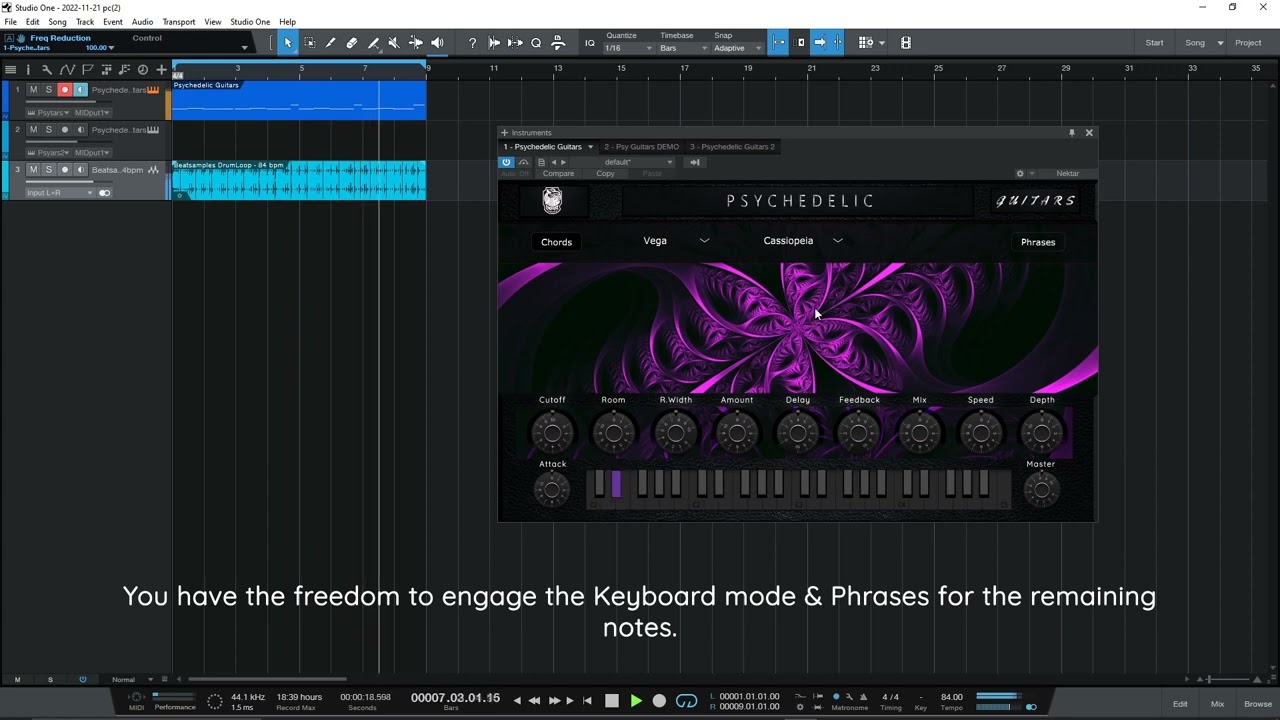Click the Phrases mode button

click(x=1038, y=242)
